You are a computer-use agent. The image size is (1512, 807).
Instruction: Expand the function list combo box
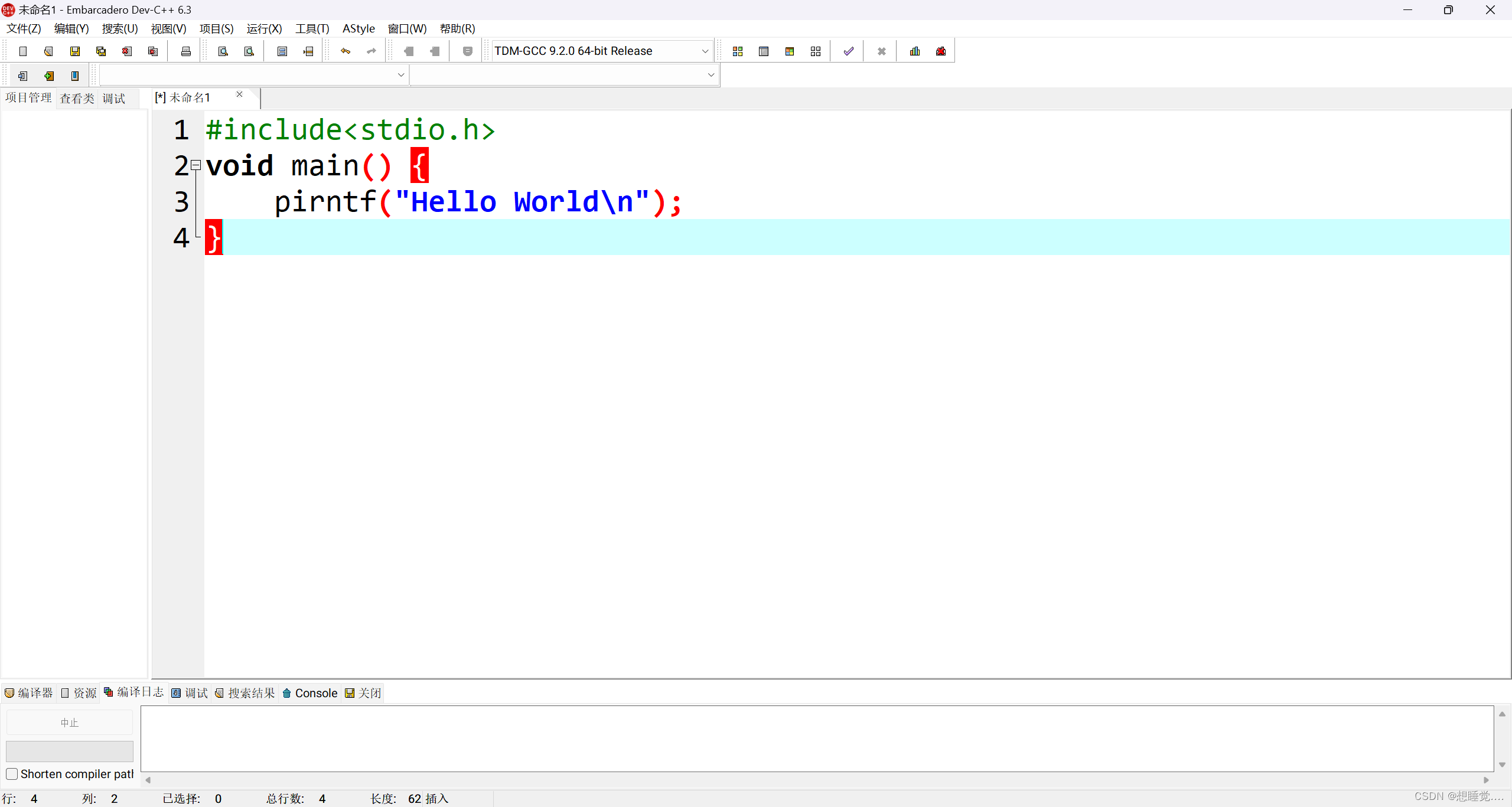711,74
